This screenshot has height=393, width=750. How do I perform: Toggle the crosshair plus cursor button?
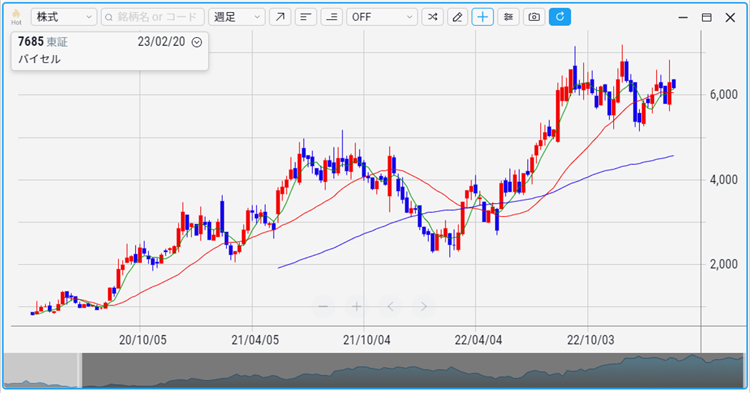483,17
